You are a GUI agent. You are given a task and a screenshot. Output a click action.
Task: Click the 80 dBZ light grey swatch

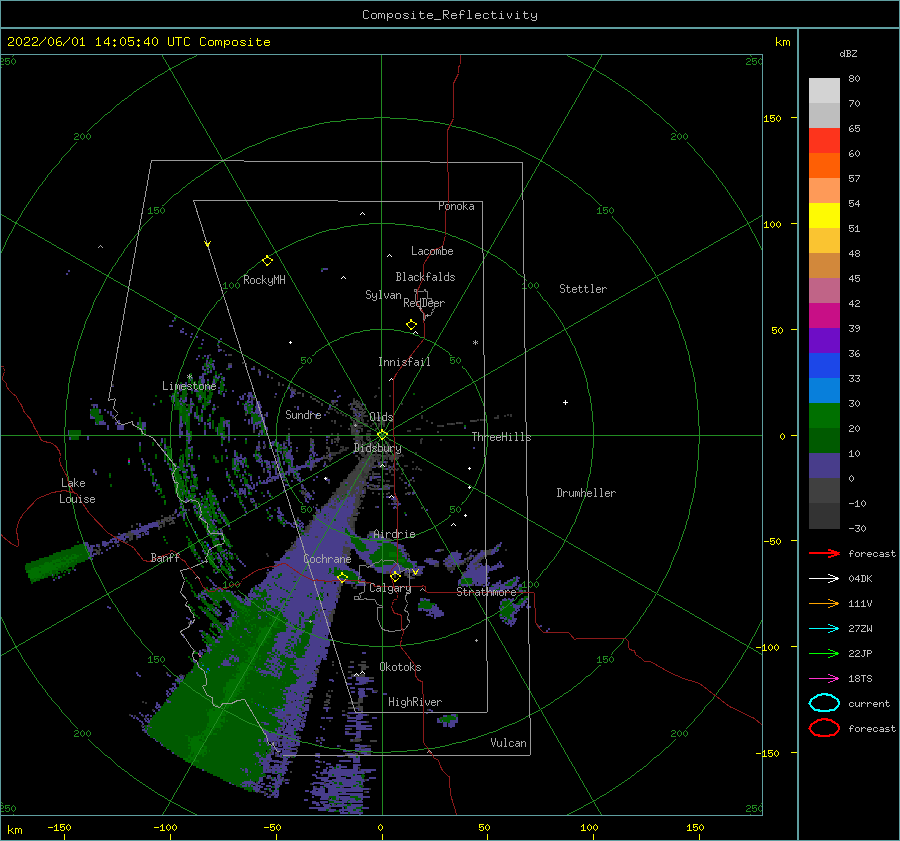(x=824, y=90)
